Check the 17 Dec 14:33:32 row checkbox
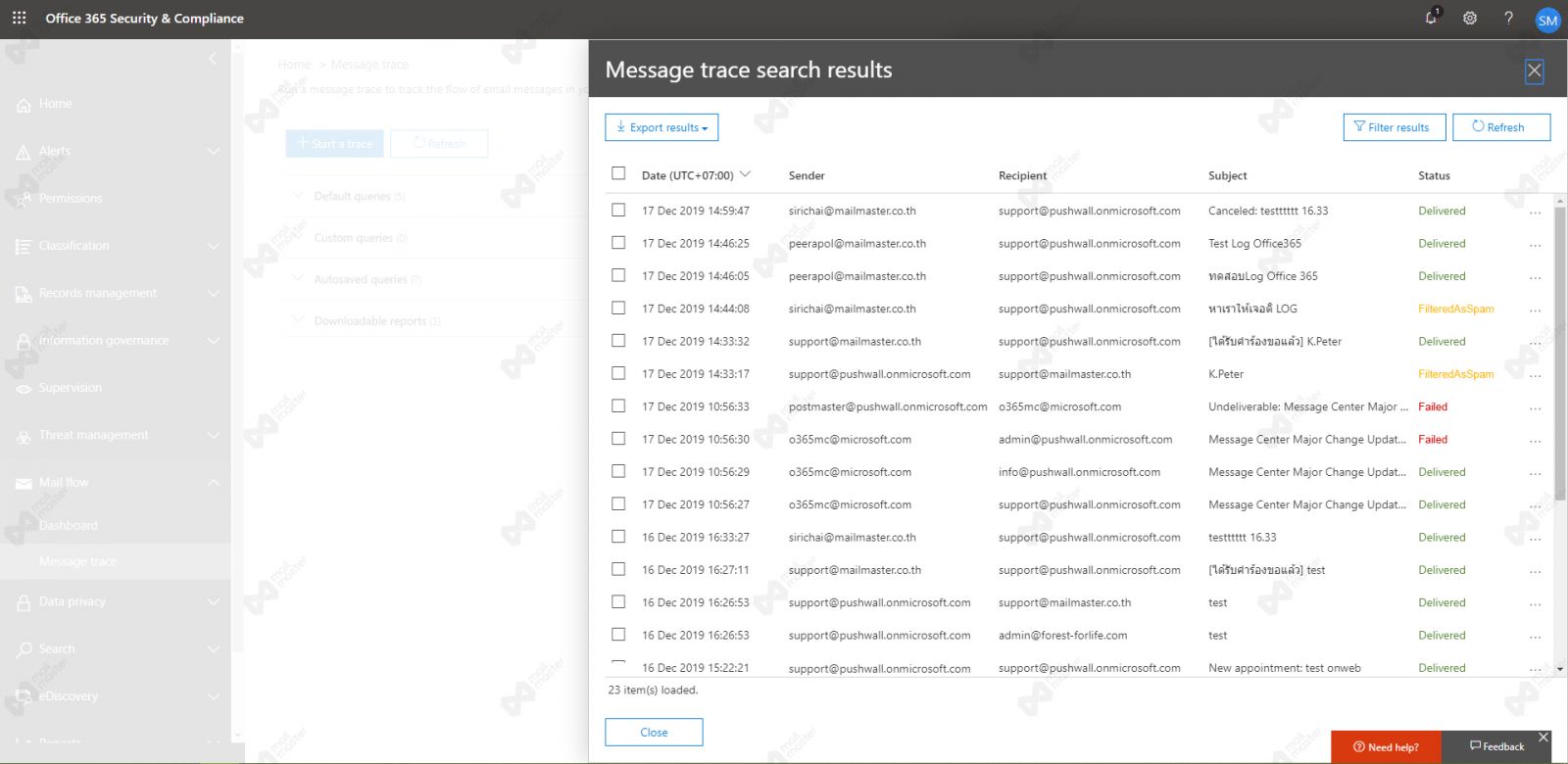 (618, 340)
